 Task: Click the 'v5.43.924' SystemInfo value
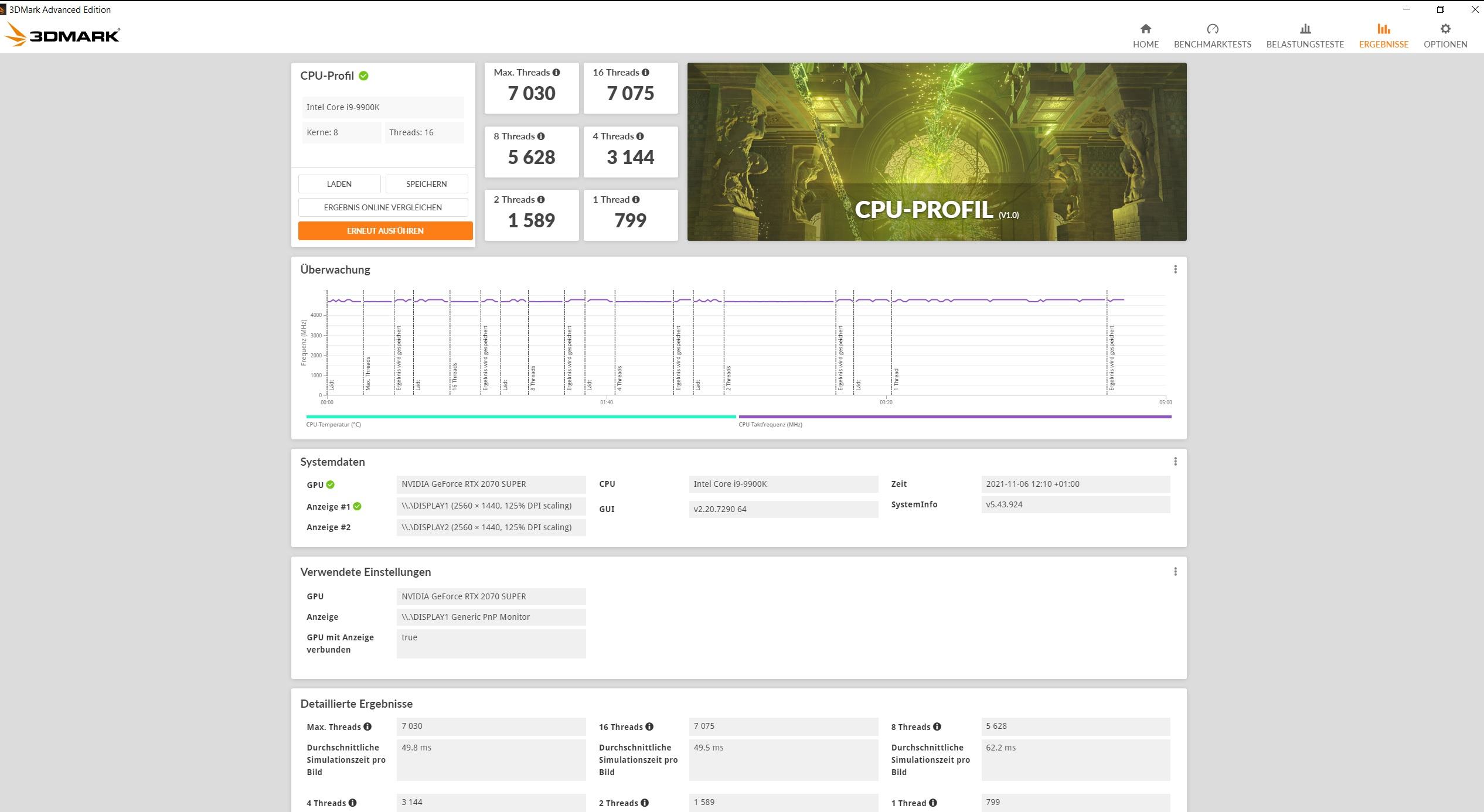point(1075,504)
